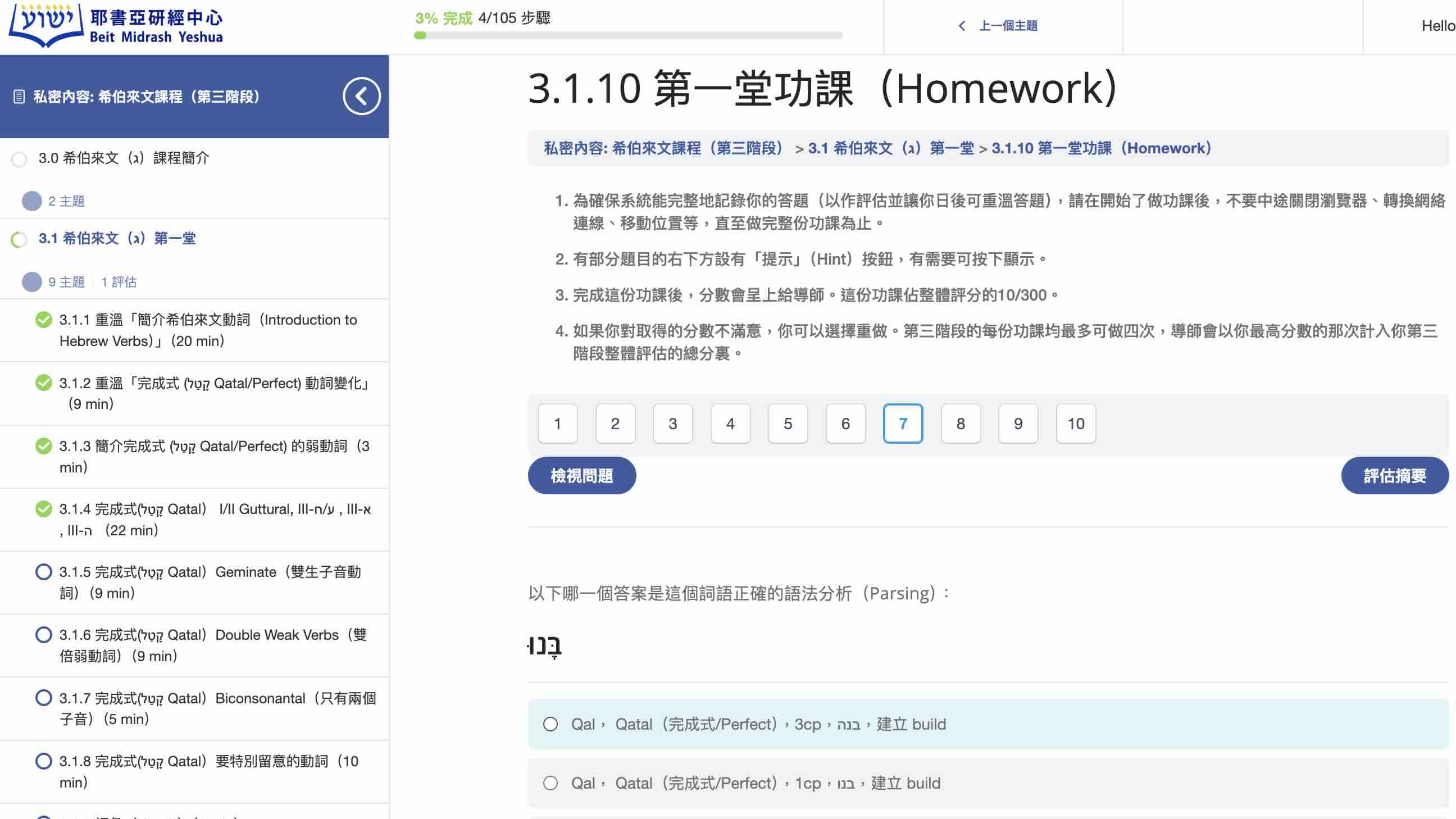Click the green checkmark for lesson 3.1.4

43,509
